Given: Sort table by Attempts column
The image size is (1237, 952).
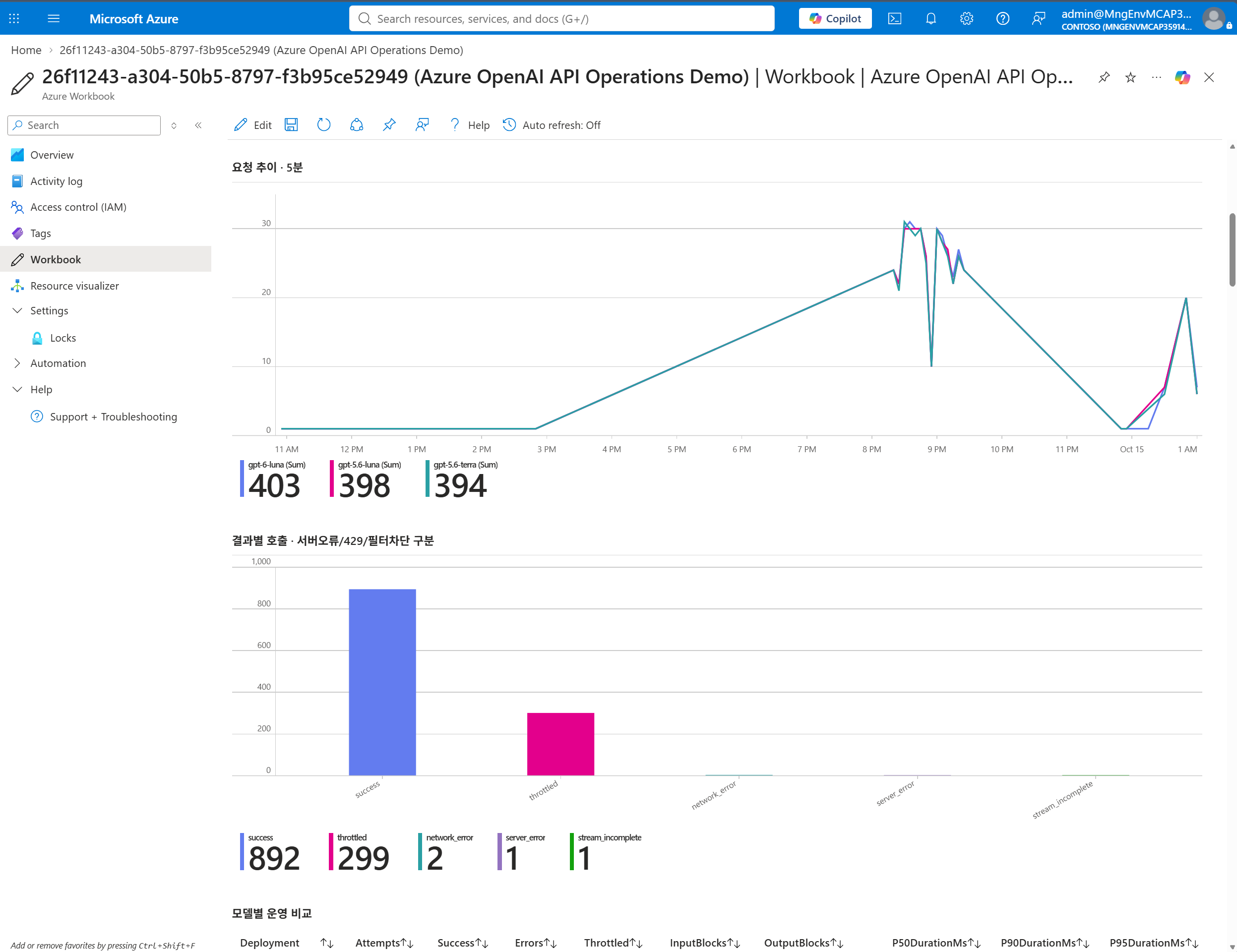Looking at the screenshot, I should [384, 943].
